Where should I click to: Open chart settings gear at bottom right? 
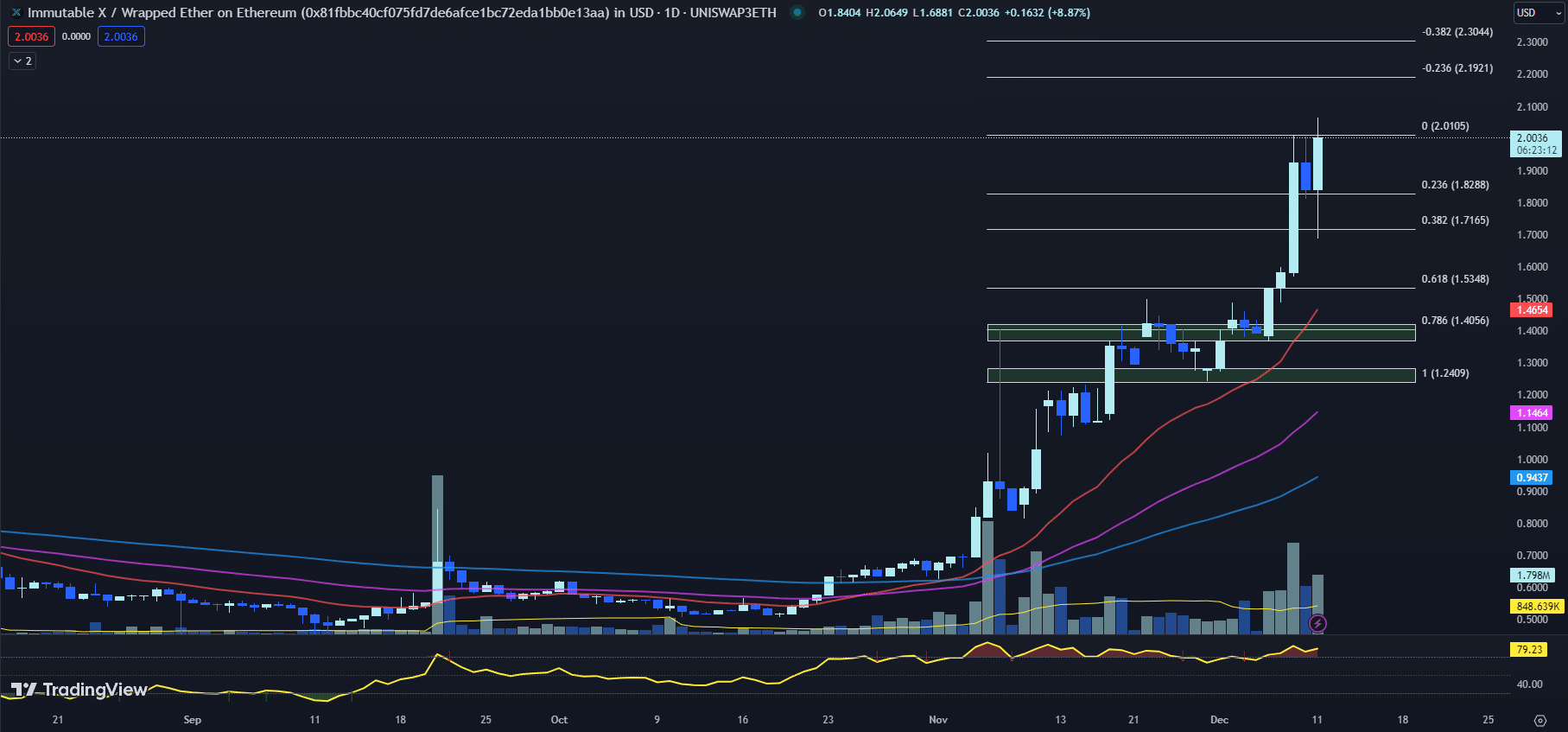click(1539, 720)
